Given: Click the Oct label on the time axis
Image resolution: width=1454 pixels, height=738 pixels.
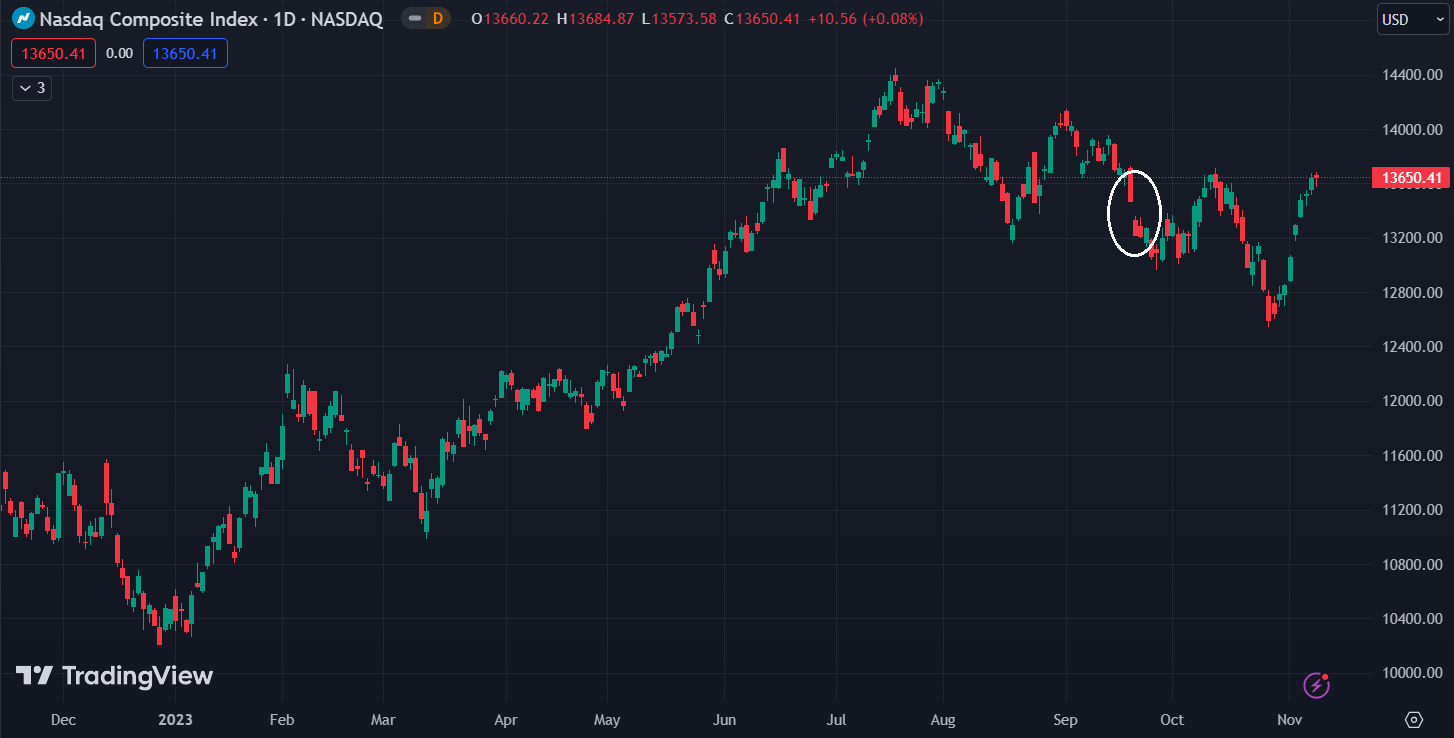Looking at the screenshot, I should click(x=1172, y=720).
